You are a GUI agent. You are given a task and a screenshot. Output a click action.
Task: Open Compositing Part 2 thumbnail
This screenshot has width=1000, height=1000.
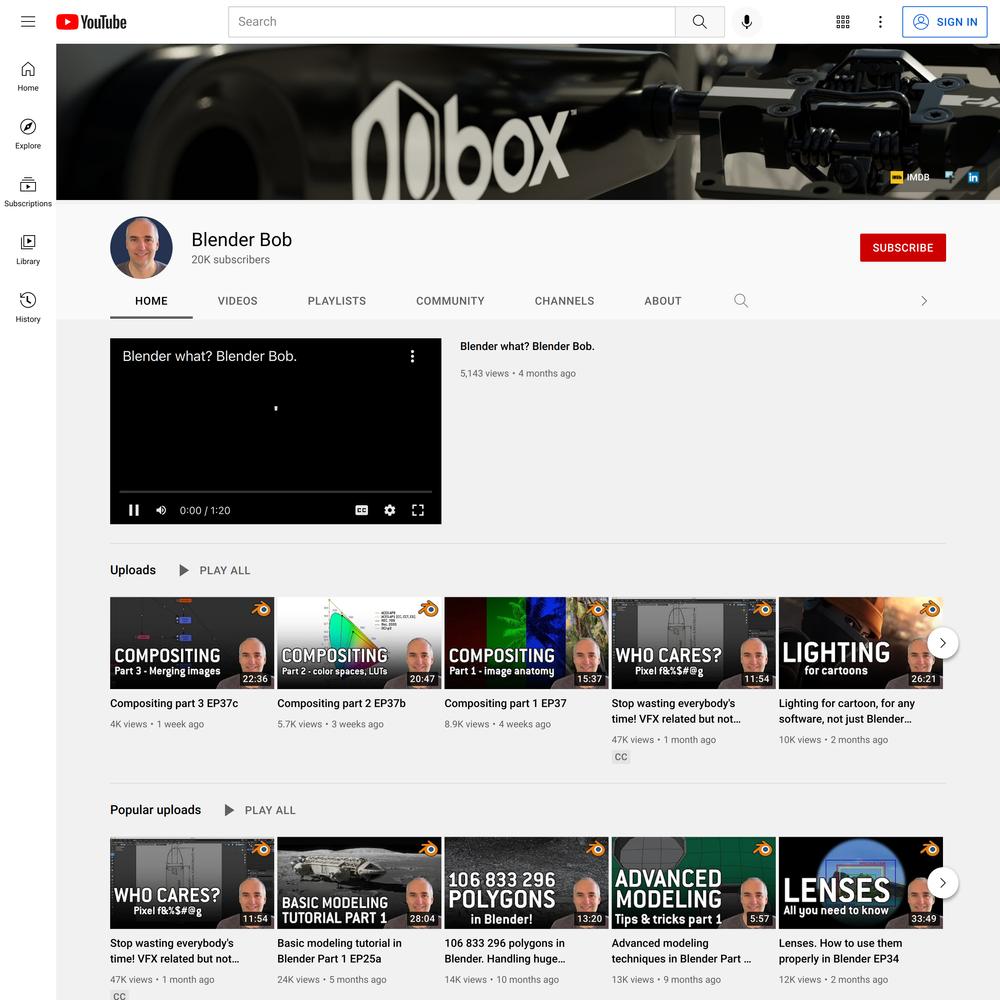click(359, 643)
